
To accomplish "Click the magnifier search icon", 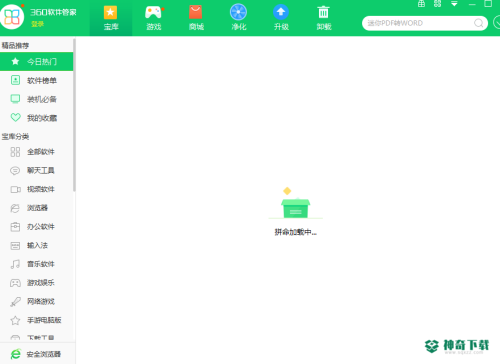I will pyautogui.click(x=479, y=23).
